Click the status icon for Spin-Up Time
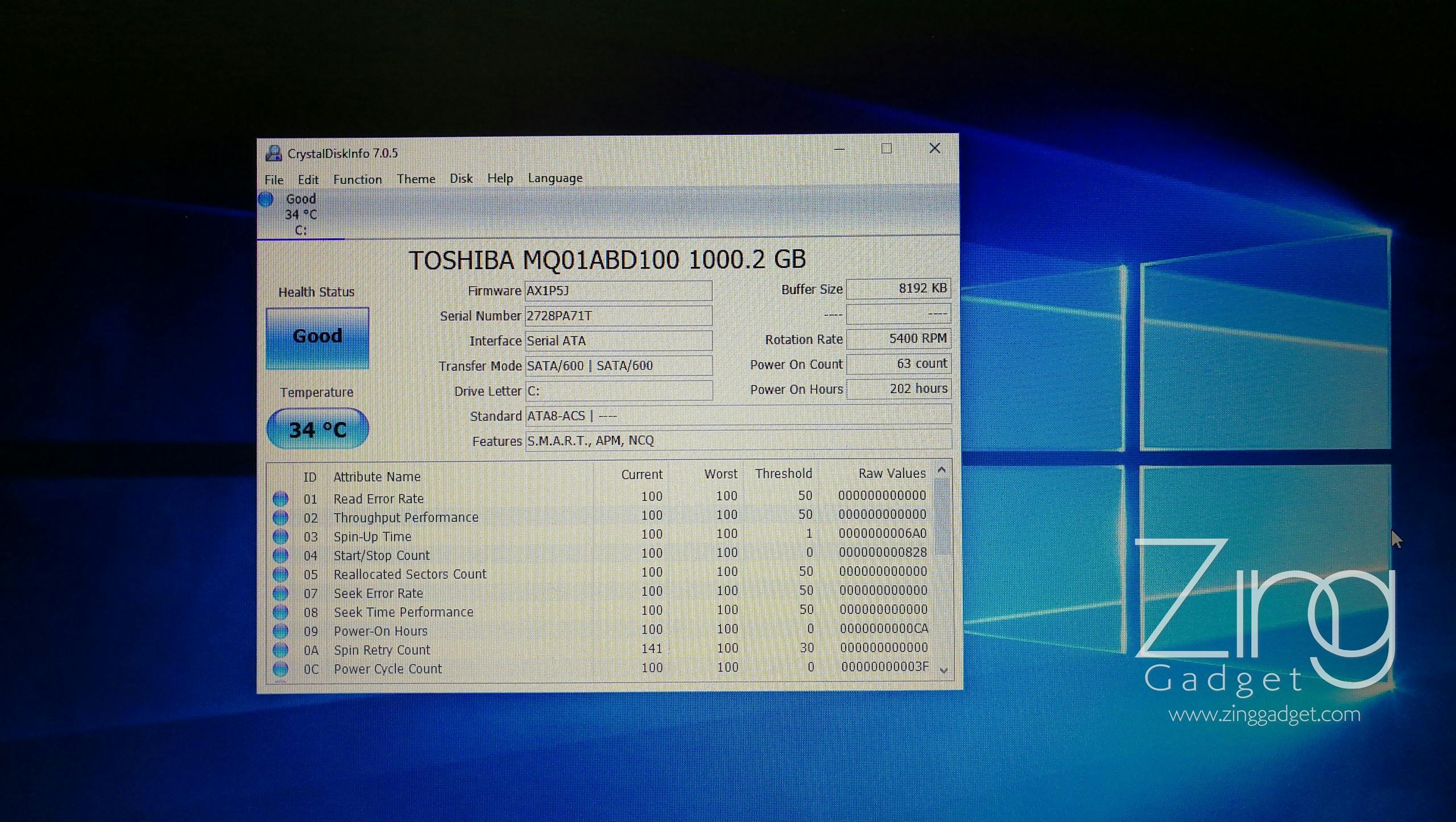Screen dimensions: 1456x822 pyautogui.click(x=280, y=536)
